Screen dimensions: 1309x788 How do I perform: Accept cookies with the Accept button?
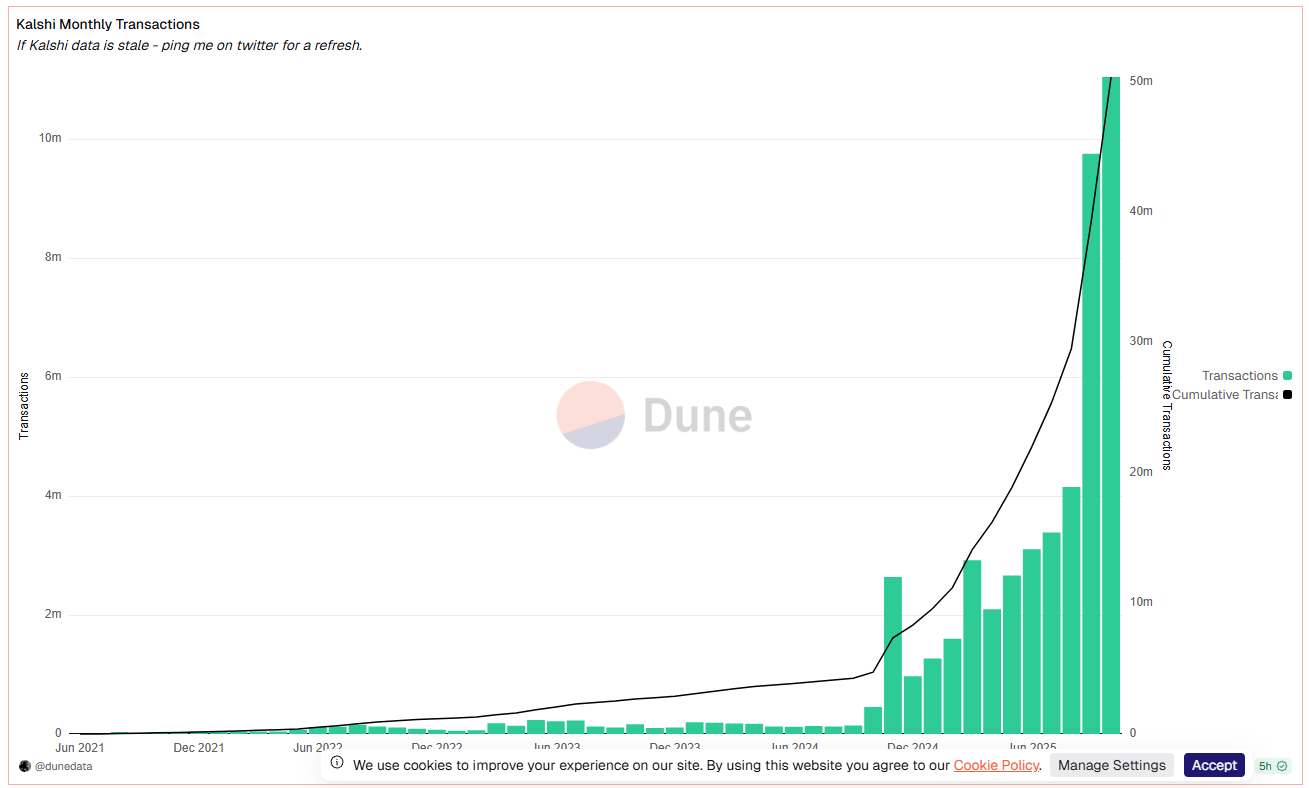coord(1214,765)
